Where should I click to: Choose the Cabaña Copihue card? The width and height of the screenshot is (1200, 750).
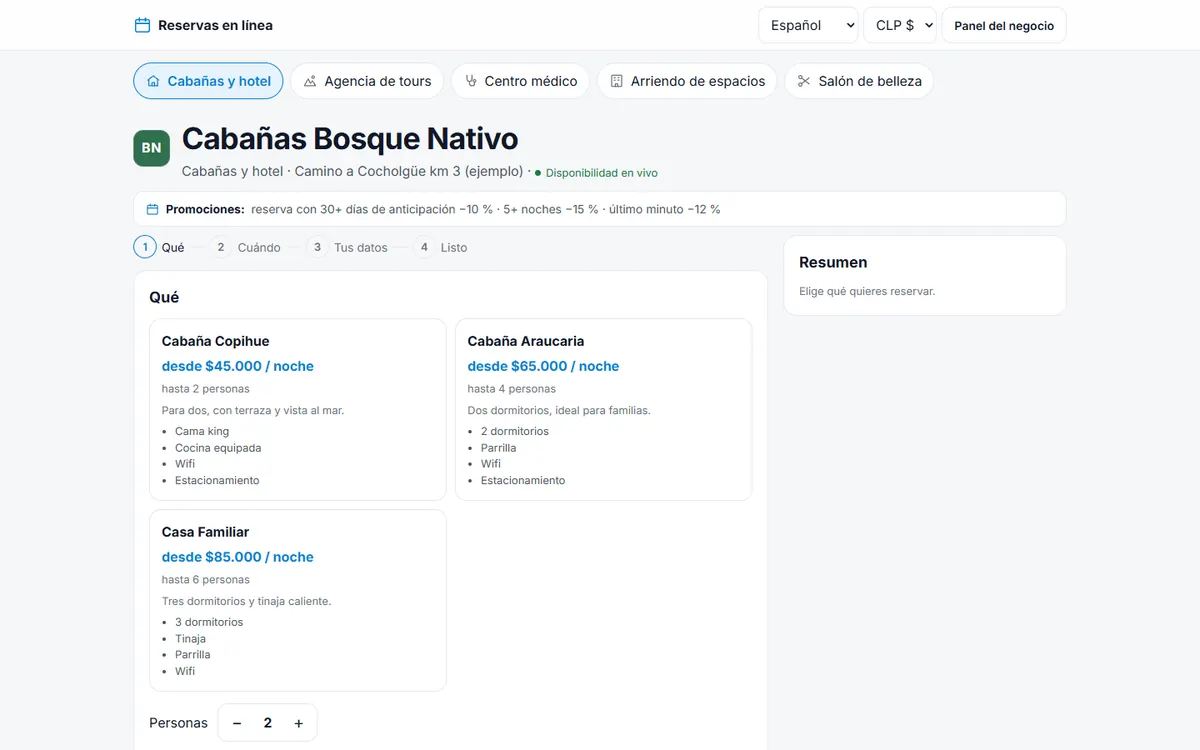(298, 410)
